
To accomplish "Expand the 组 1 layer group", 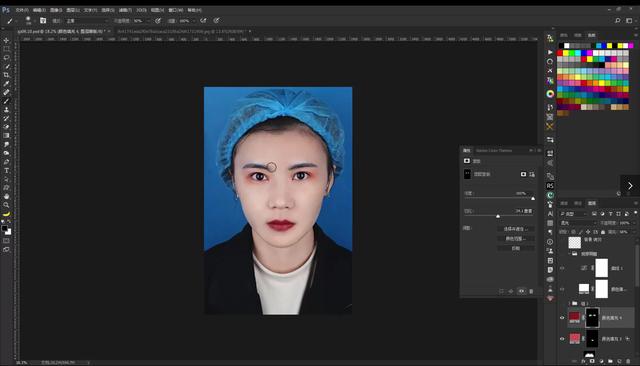I will (569, 303).
